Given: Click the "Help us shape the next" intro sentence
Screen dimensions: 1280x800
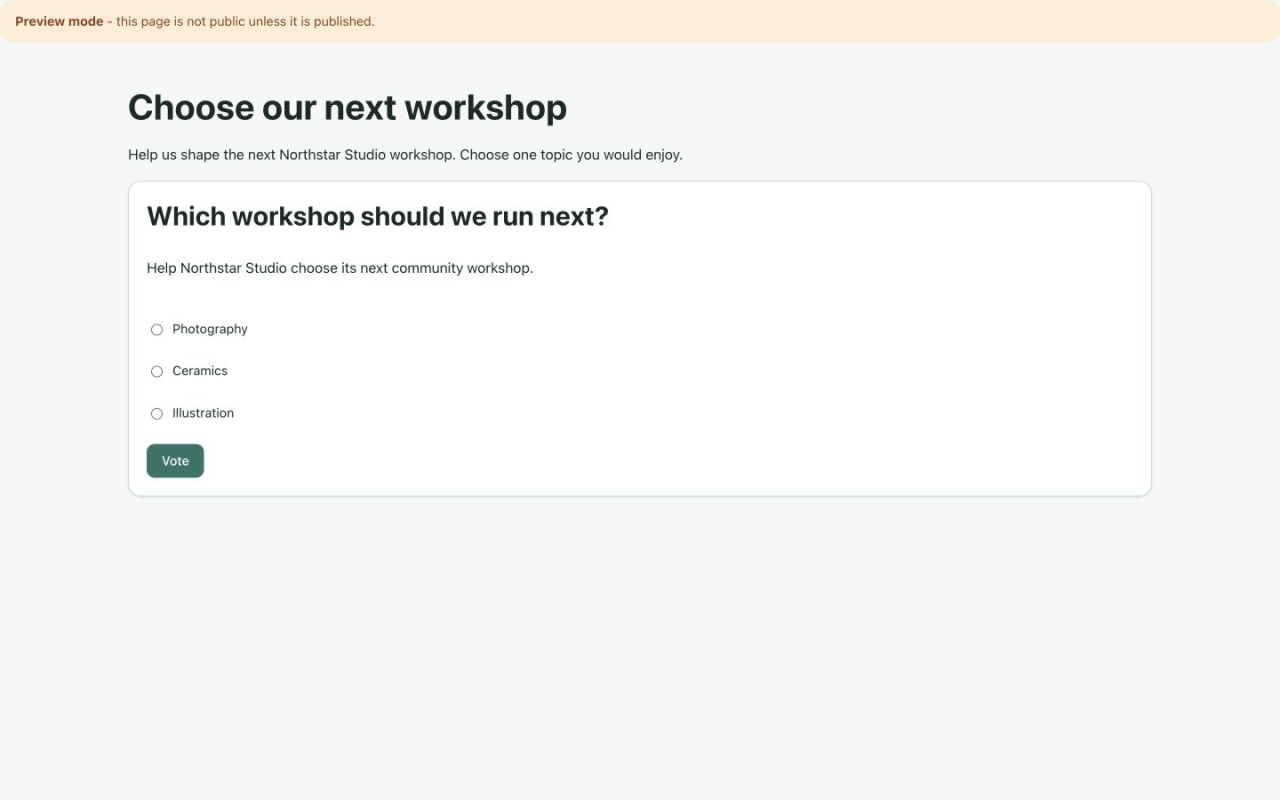Looking at the screenshot, I should 405,155.
